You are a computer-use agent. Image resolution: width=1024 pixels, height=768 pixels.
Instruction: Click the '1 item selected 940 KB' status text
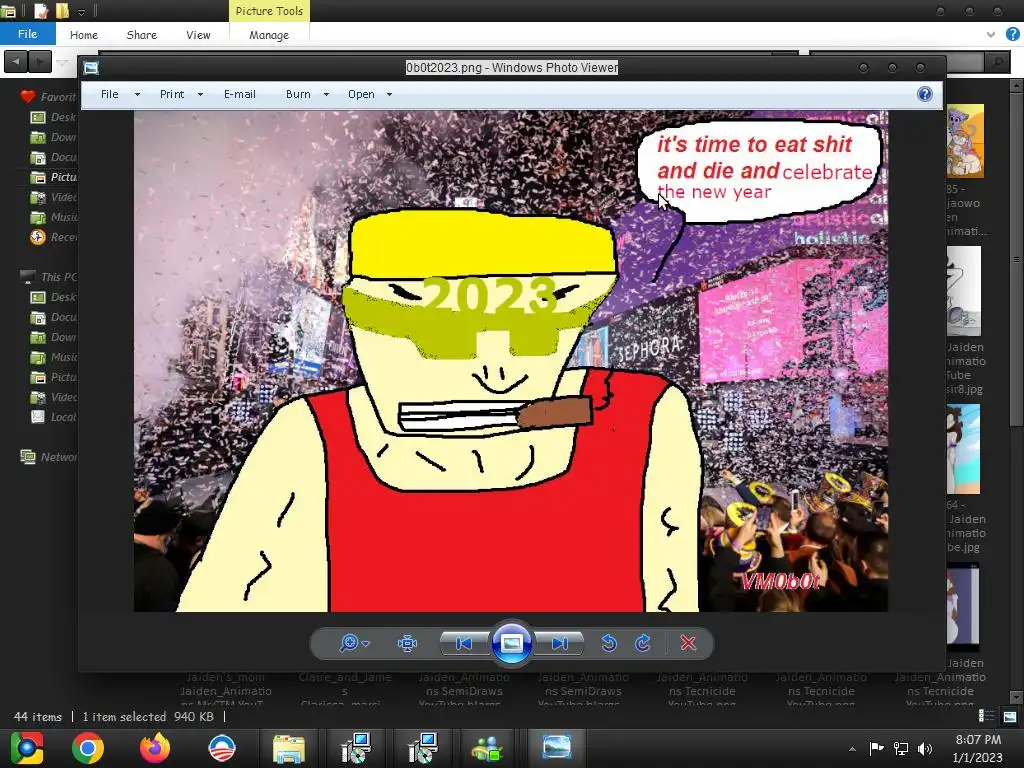[148, 716]
